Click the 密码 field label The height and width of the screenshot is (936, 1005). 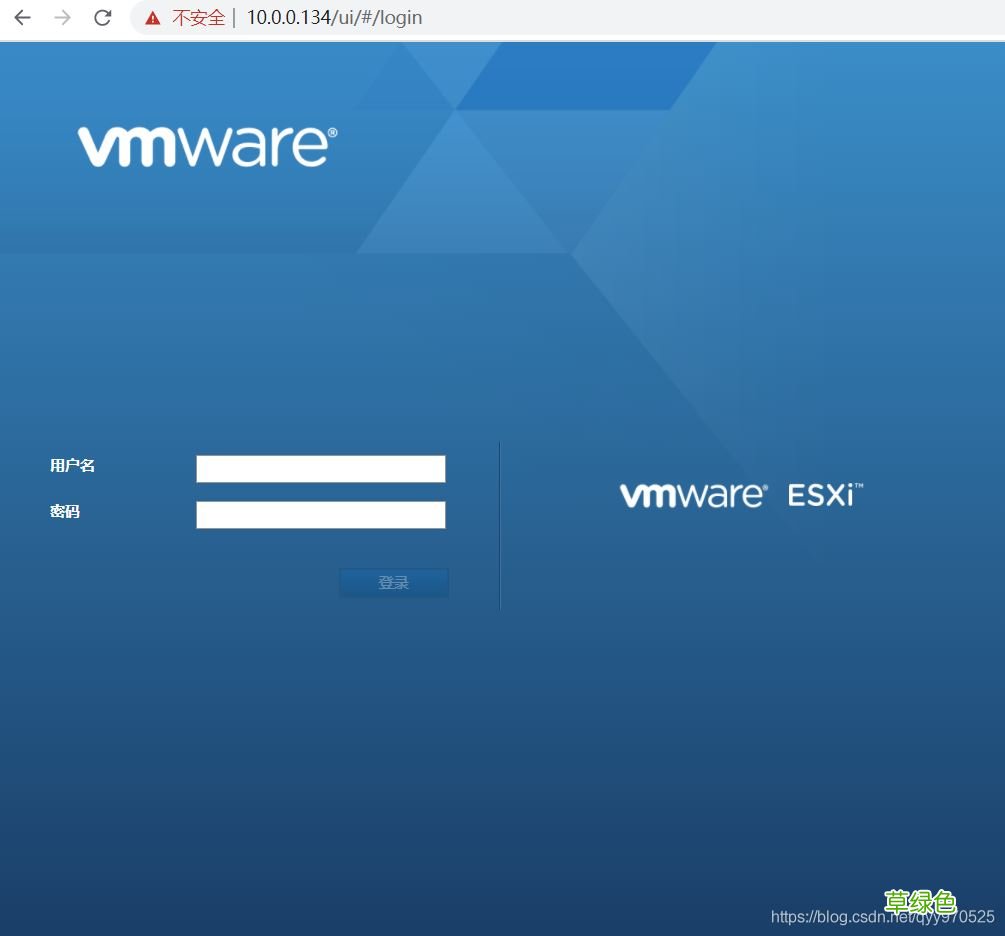(64, 511)
